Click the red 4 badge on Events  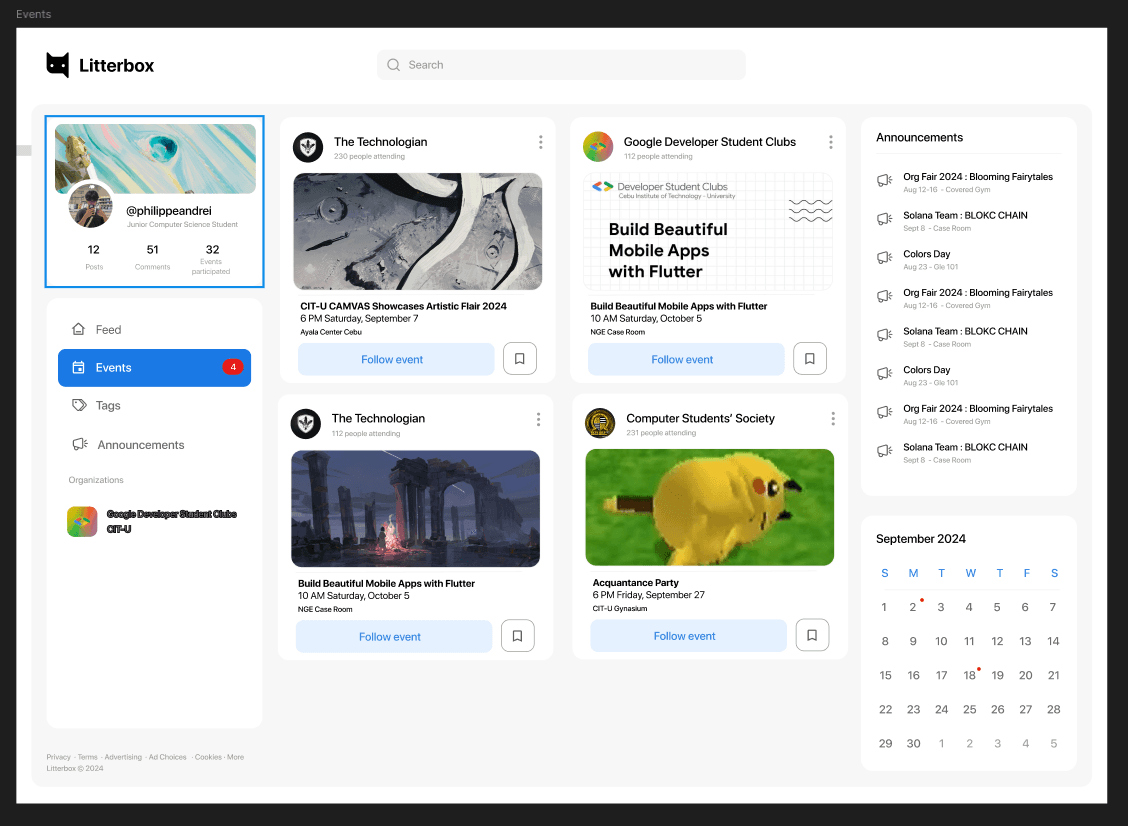click(x=232, y=367)
